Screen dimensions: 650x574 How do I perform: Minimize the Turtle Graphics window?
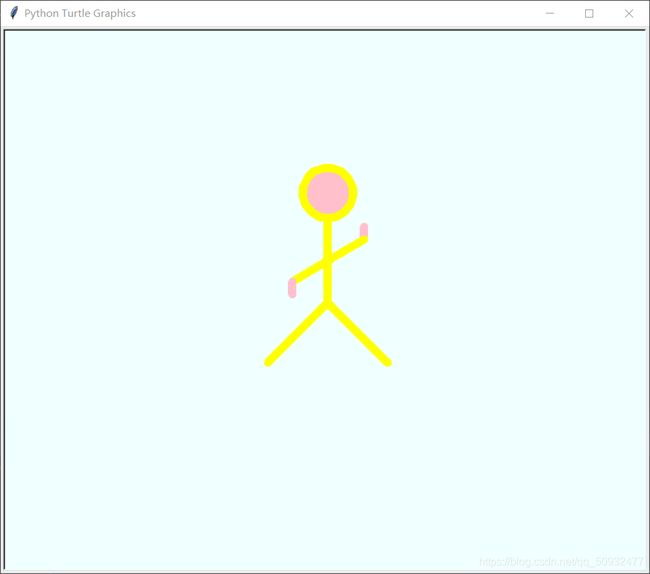pos(549,13)
